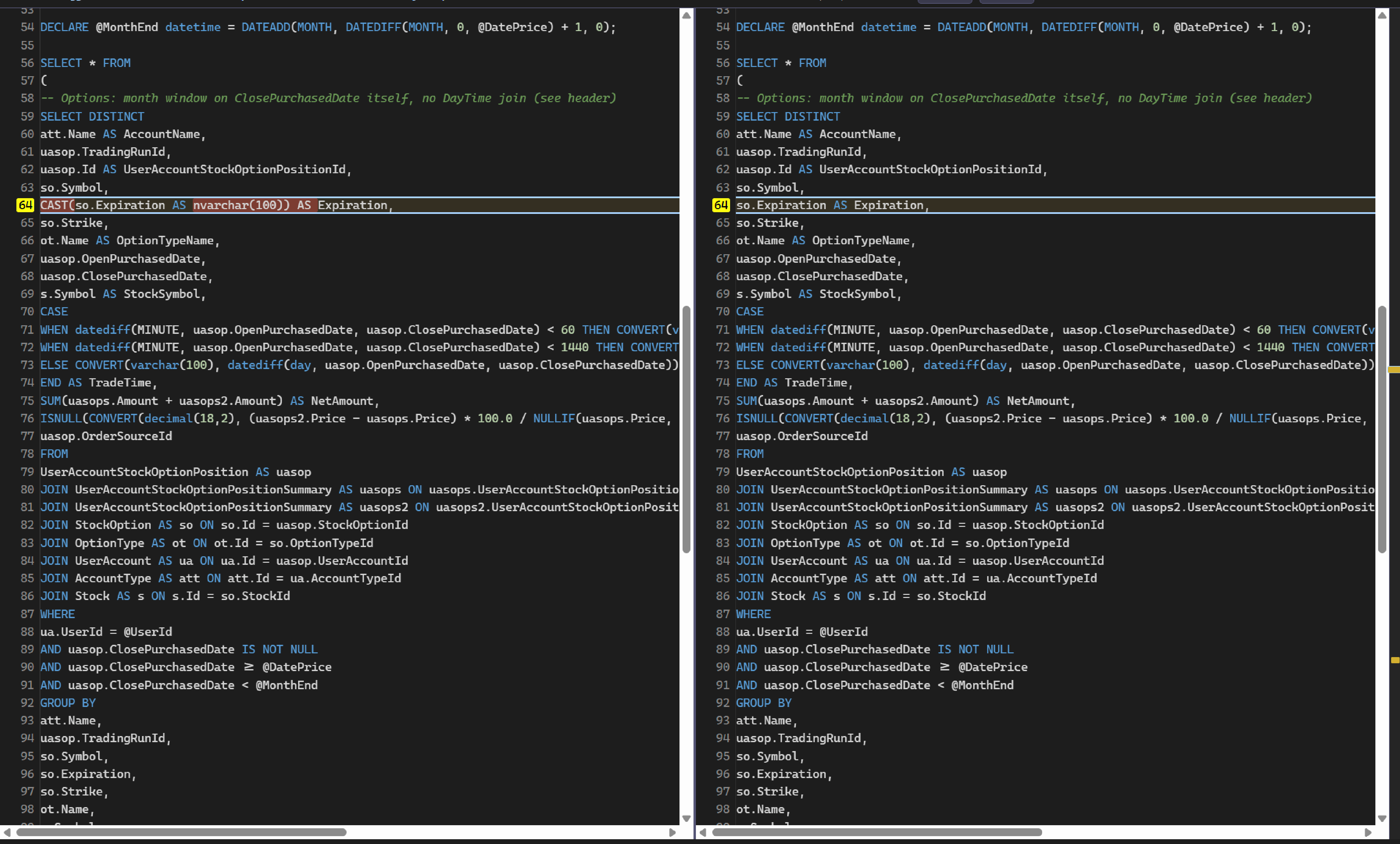Jump to the upper yellow change marker in overview ruler
1400x844 pixels.
pyautogui.click(x=1394, y=370)
